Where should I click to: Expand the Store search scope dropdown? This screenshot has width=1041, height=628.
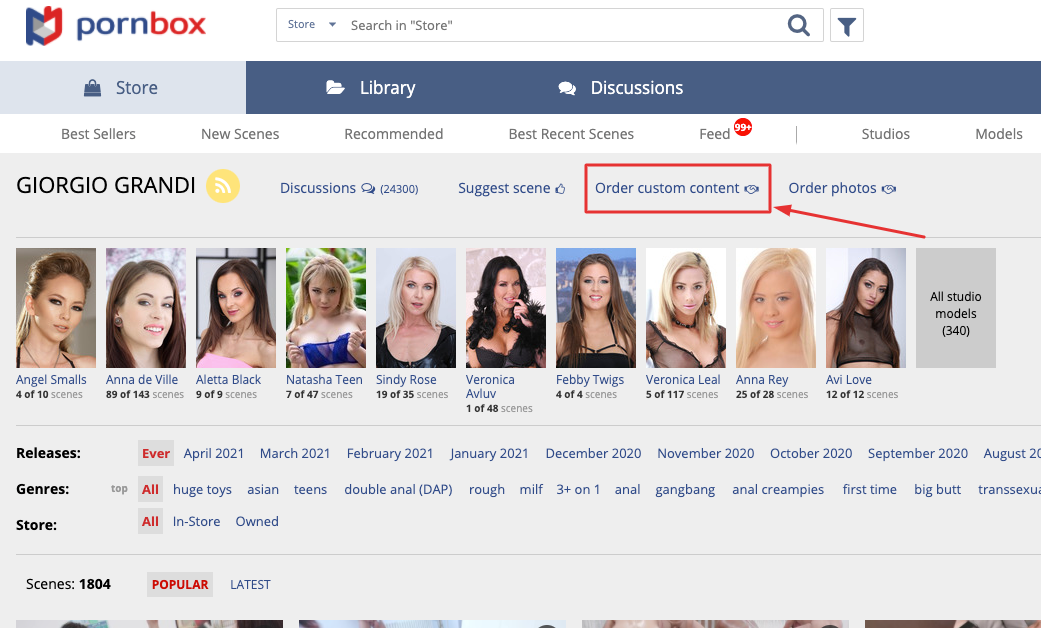312,25
